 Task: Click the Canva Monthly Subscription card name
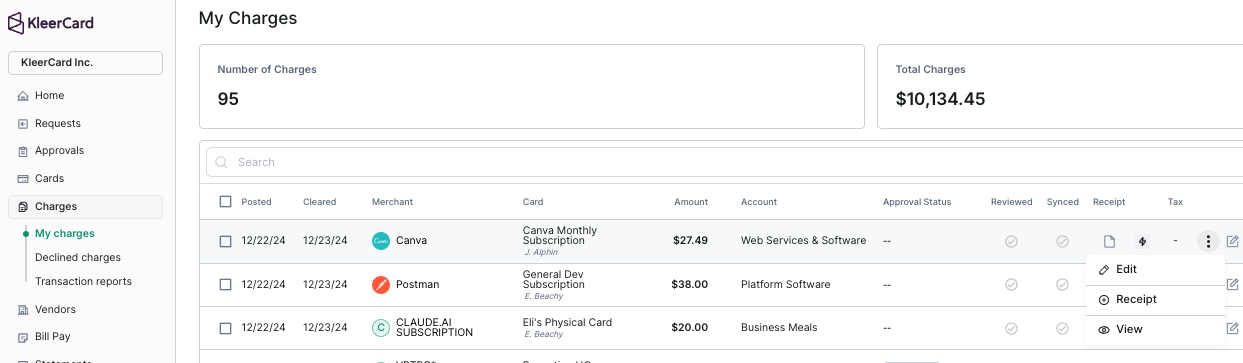pyautogui.click(x=560, y=236)
